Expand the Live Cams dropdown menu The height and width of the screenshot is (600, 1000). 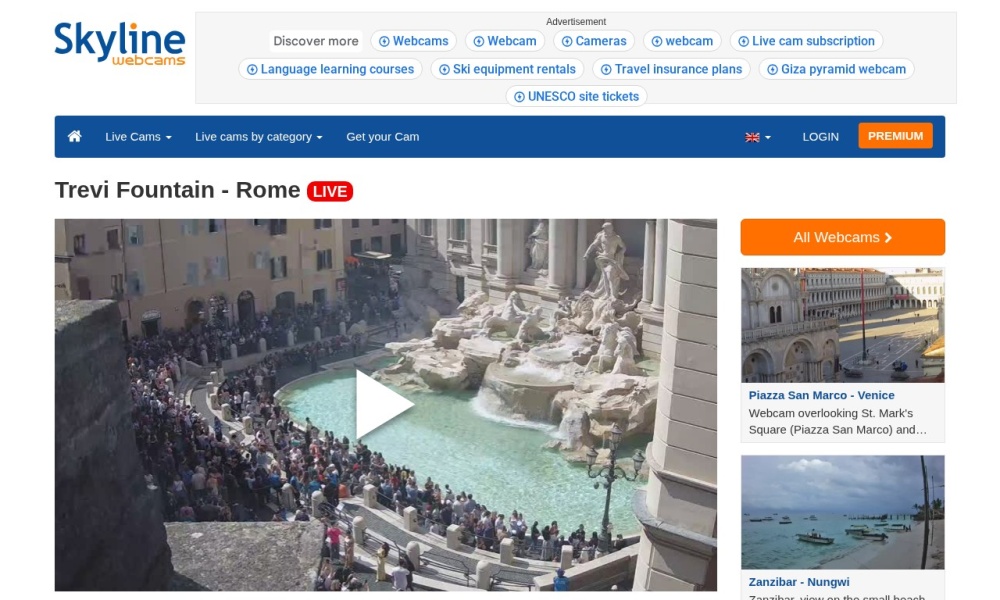click(138, 137)
